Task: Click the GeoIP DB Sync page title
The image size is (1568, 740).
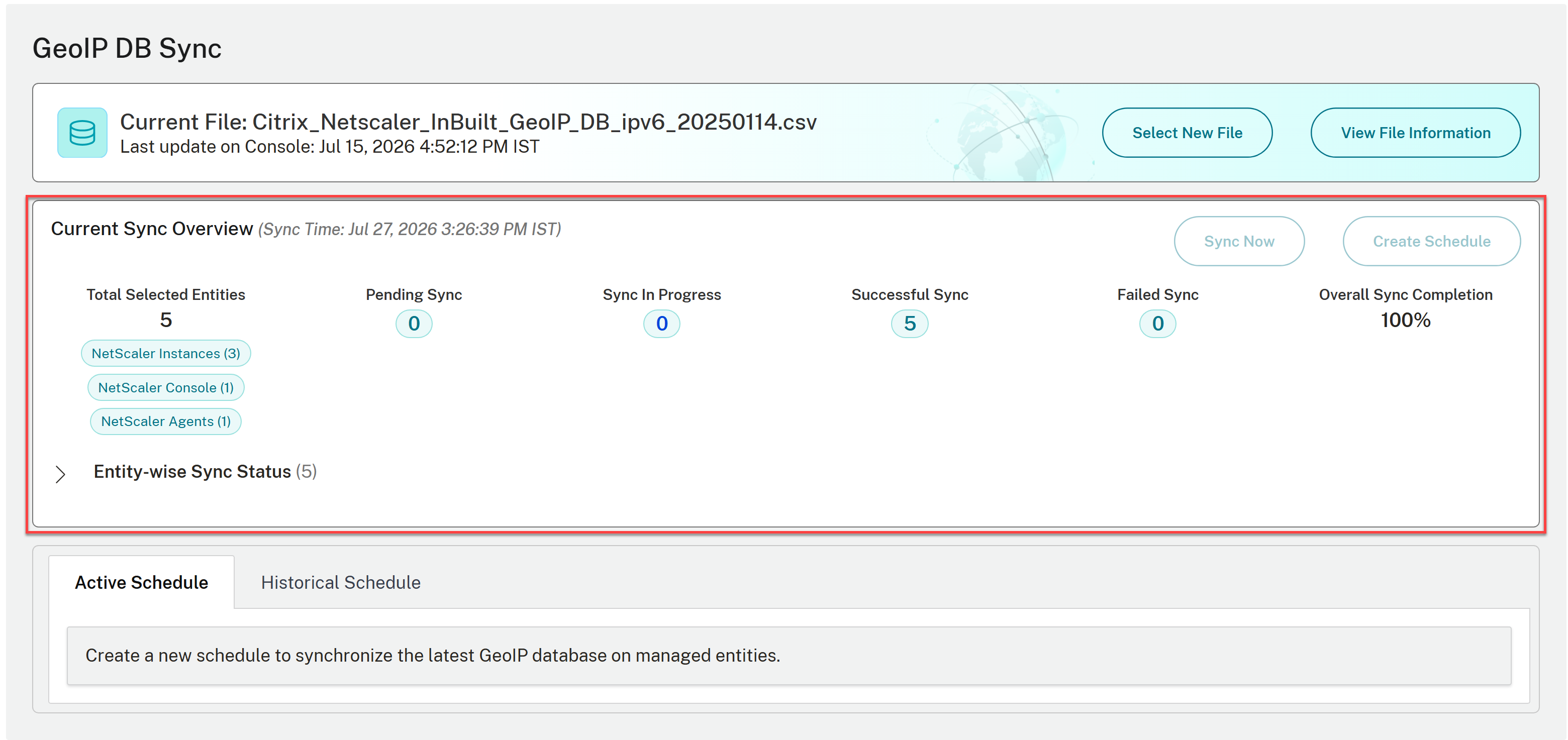Action: 127,48
